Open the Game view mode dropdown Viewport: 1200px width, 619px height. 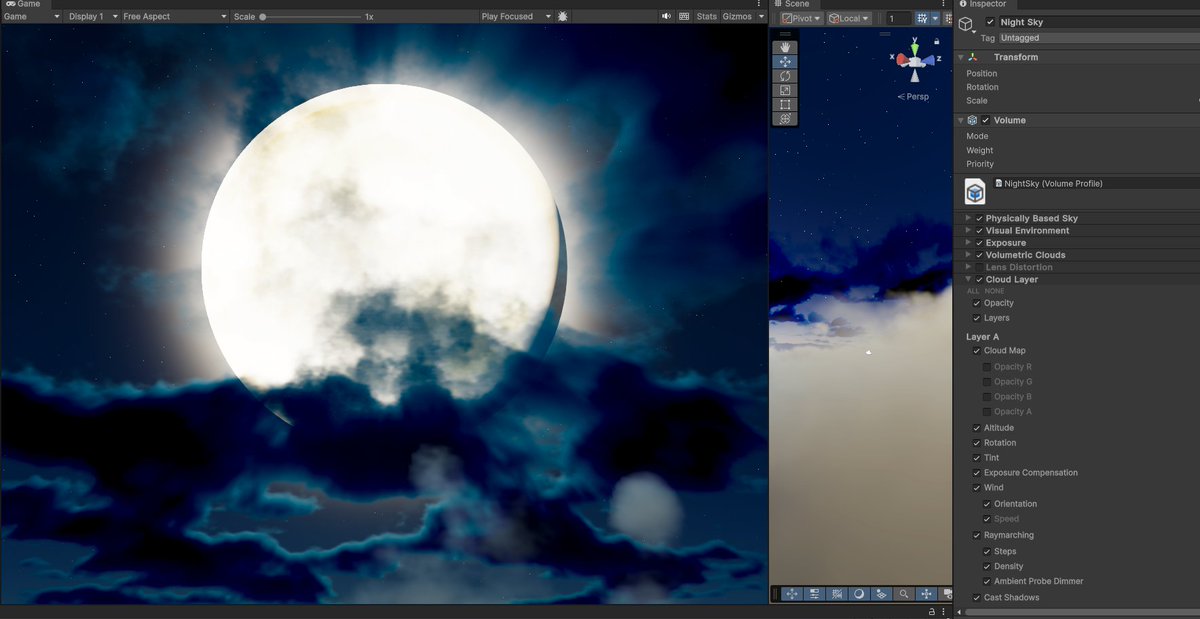31,17
